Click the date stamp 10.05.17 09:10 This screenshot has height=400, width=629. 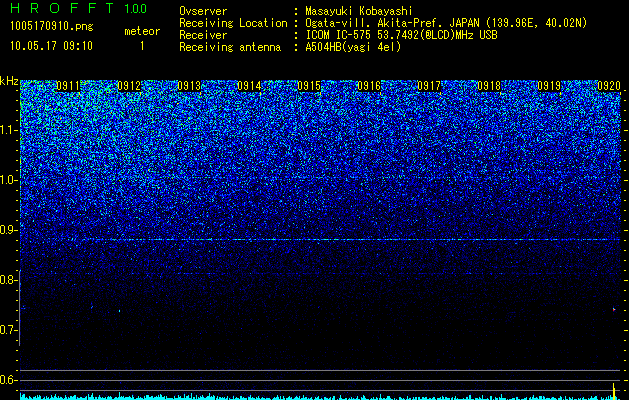(x=51, y=46)
